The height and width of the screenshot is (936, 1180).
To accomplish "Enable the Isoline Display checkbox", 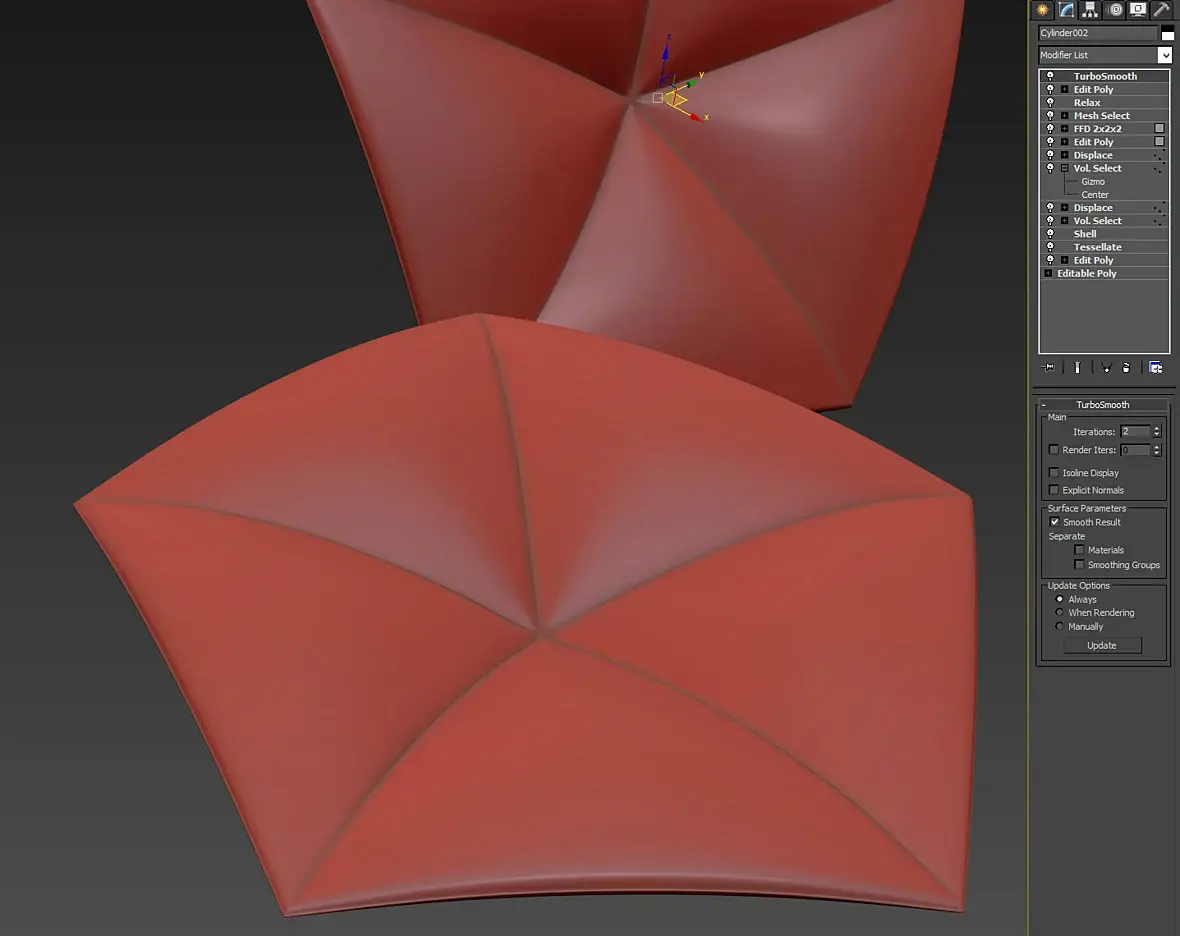I will [1054, 473].
